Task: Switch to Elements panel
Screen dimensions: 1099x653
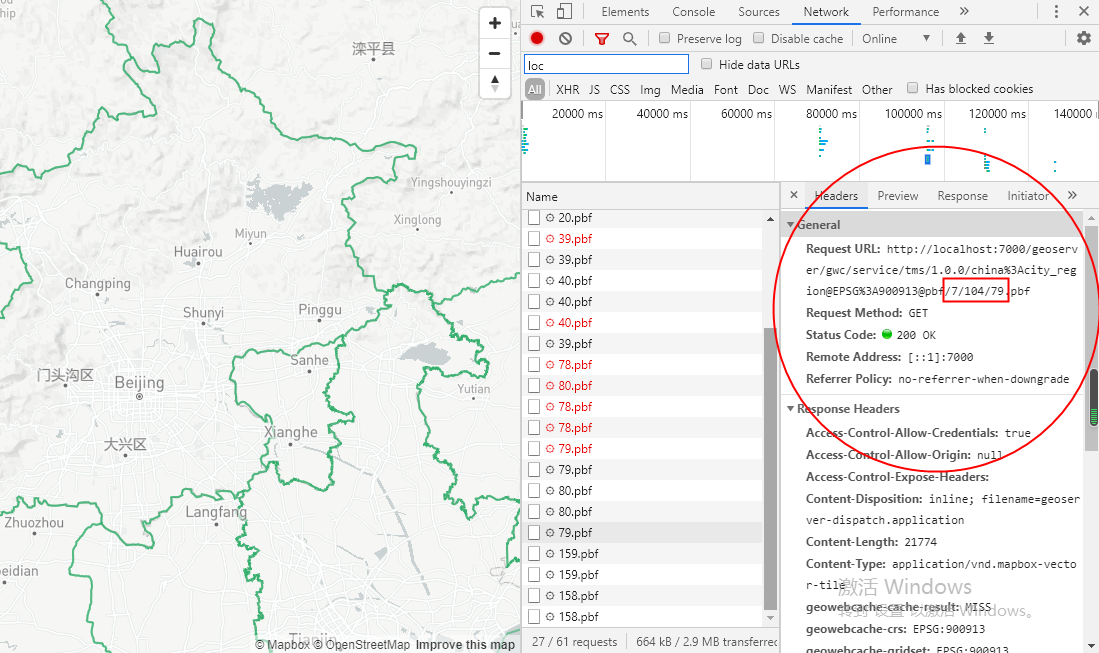Action: [x=625, y=12]
